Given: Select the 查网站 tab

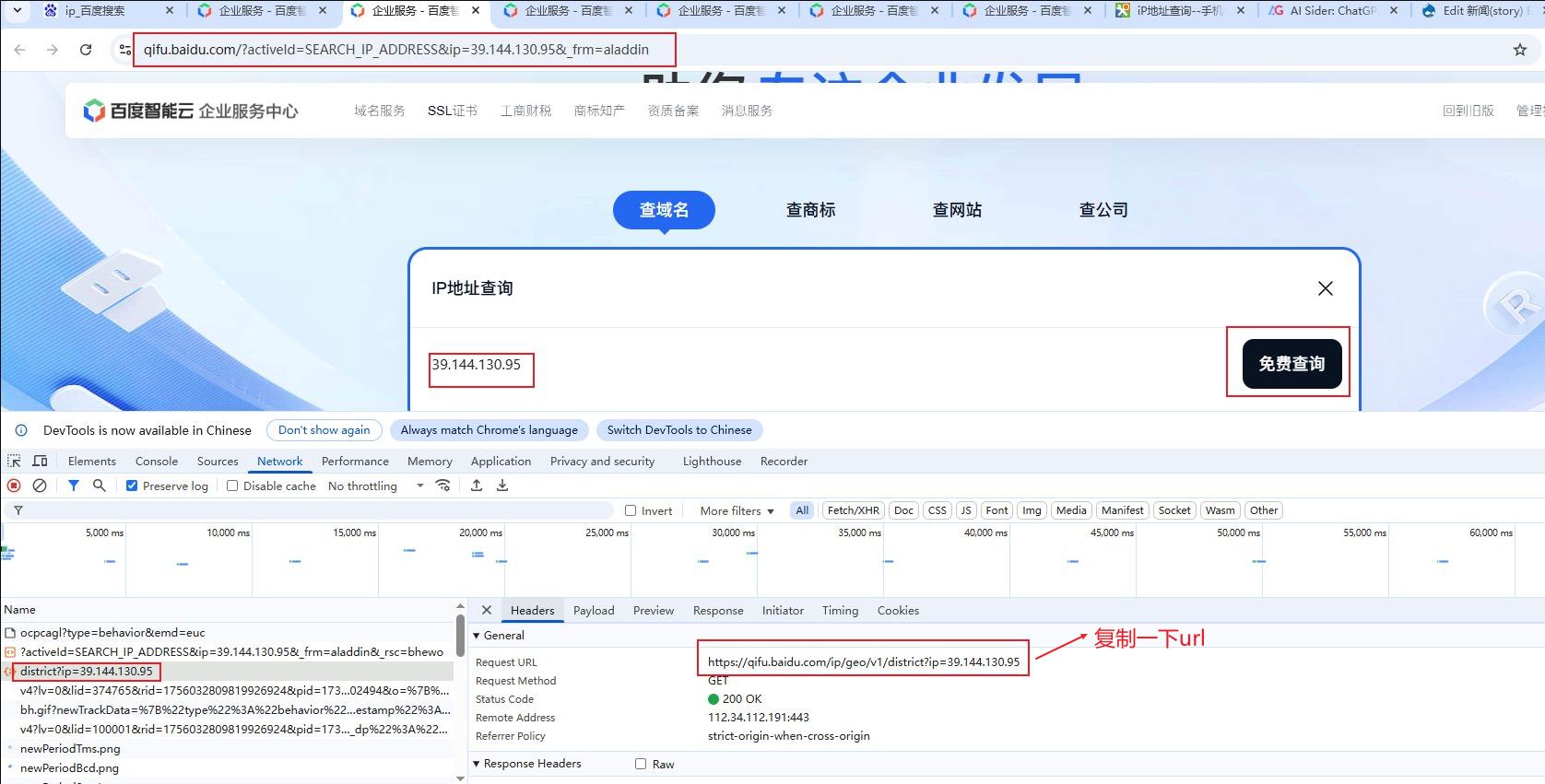Looking at the screenshot, I should 957,210.
